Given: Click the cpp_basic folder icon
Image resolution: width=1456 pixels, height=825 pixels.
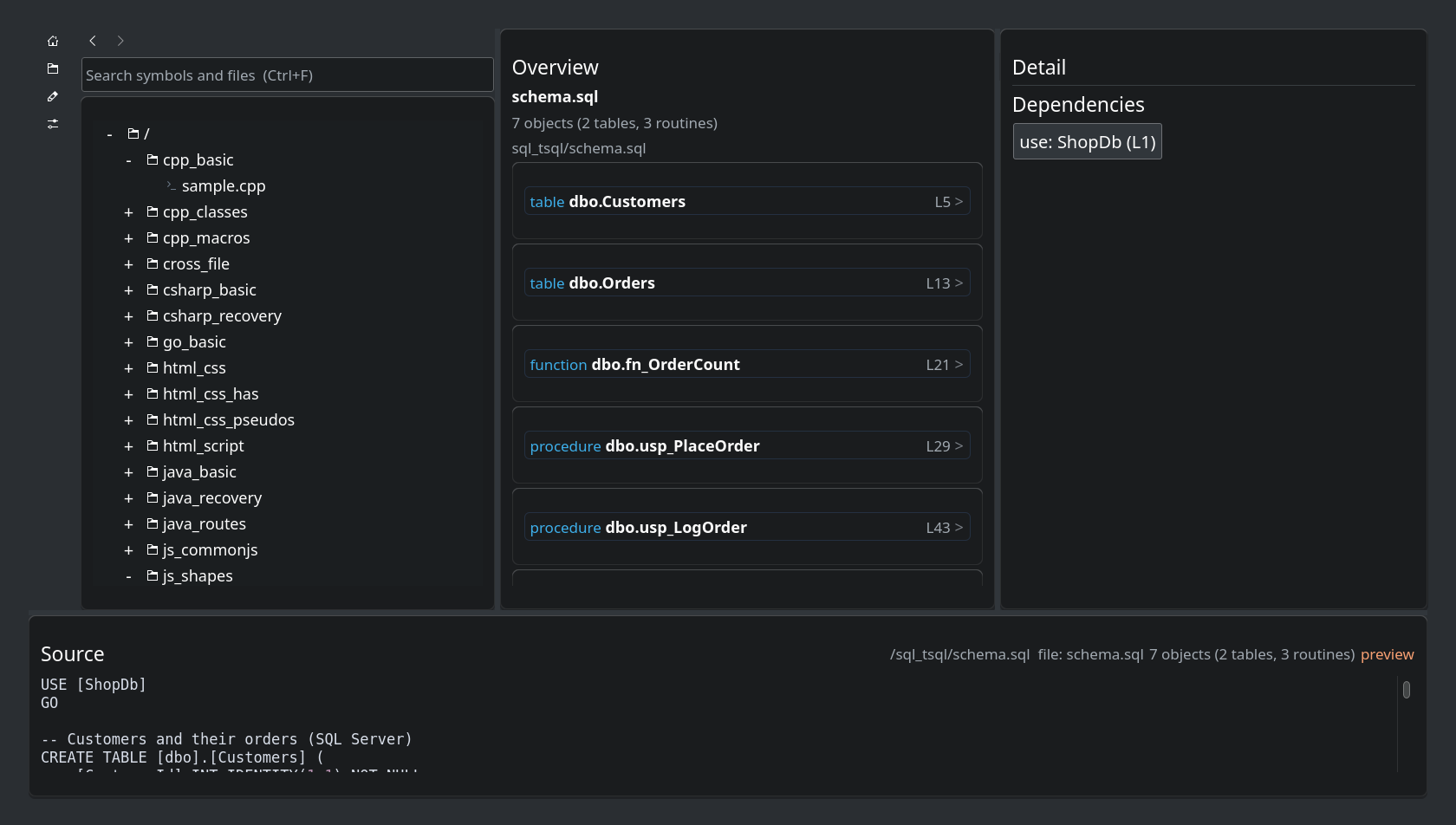Looking at the screenshot, I should 153,159.
